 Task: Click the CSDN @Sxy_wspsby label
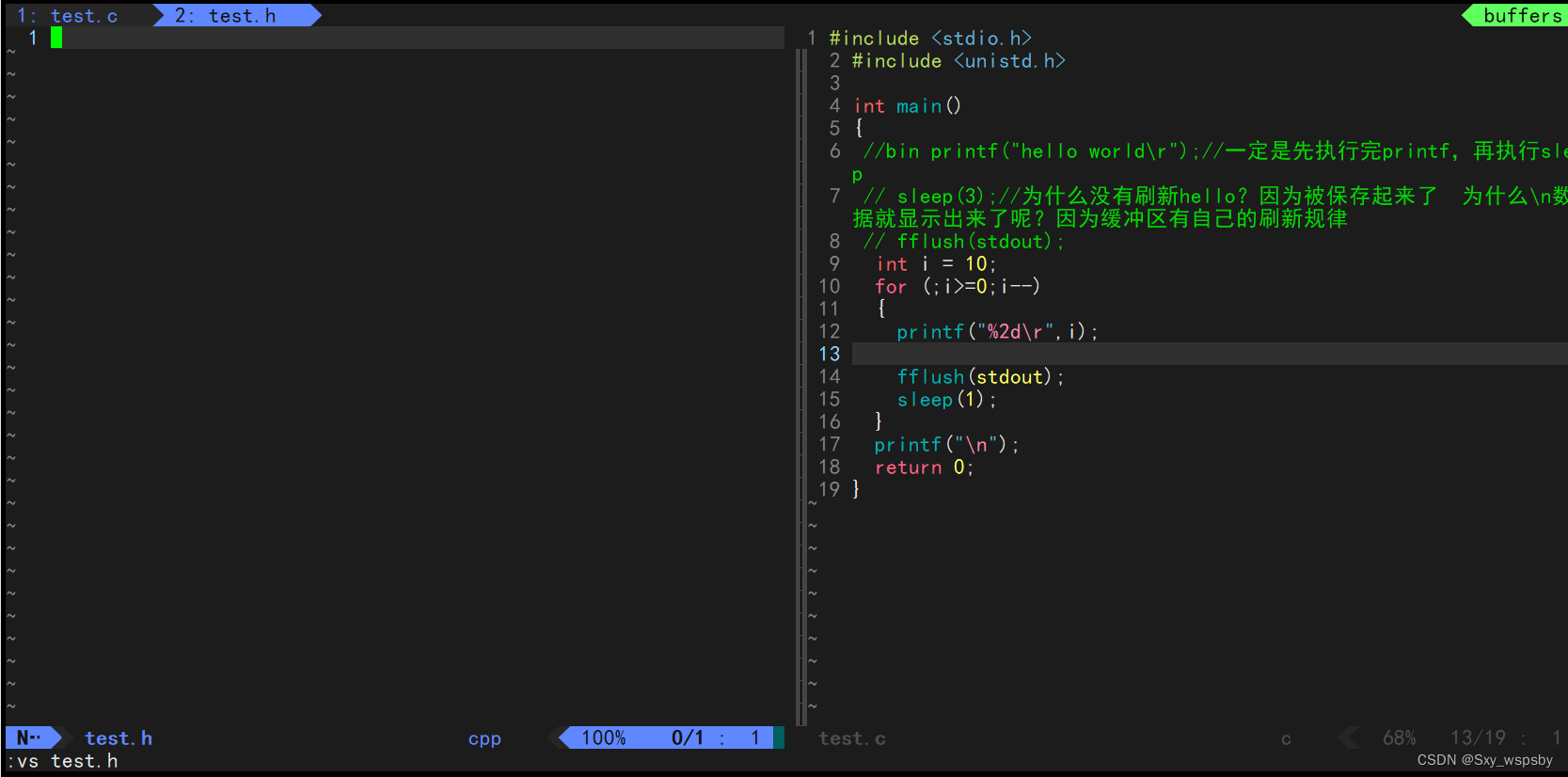tap(1485, 760)
